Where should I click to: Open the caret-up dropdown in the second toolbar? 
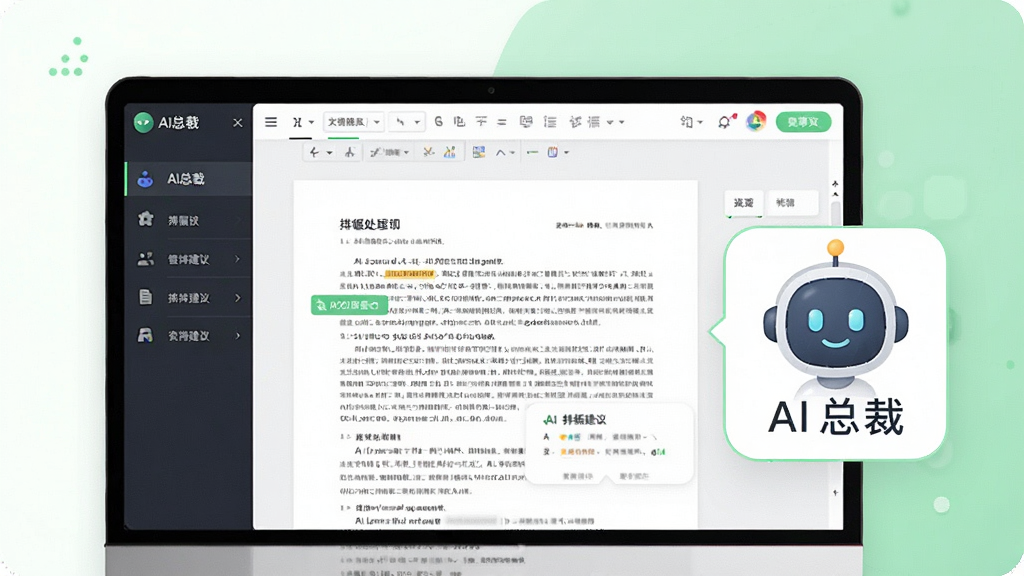505,153
